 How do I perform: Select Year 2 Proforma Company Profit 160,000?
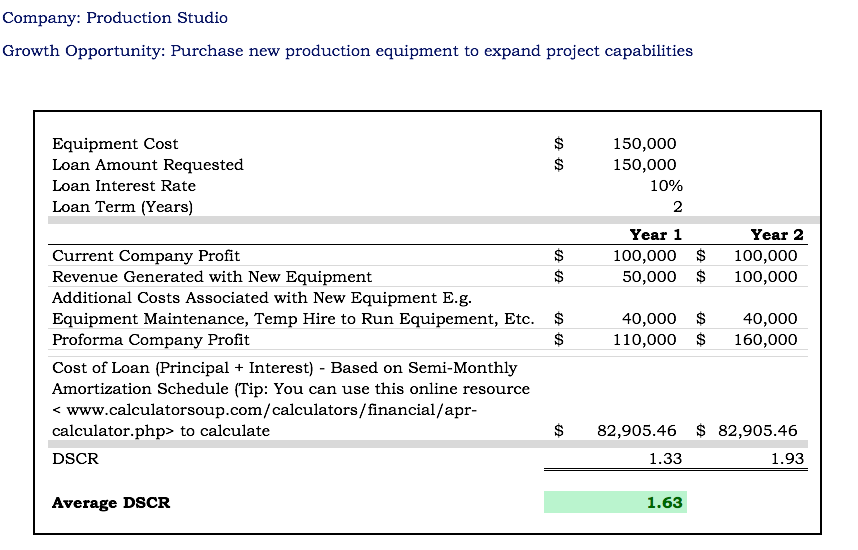(765, 340)
